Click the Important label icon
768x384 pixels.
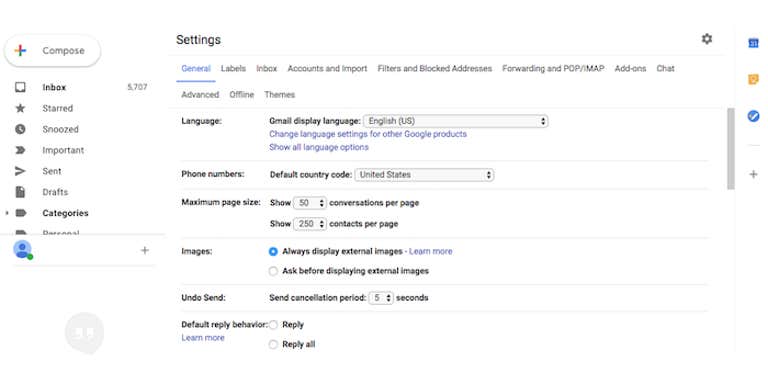pyautogui.click(x=20, y=150)
